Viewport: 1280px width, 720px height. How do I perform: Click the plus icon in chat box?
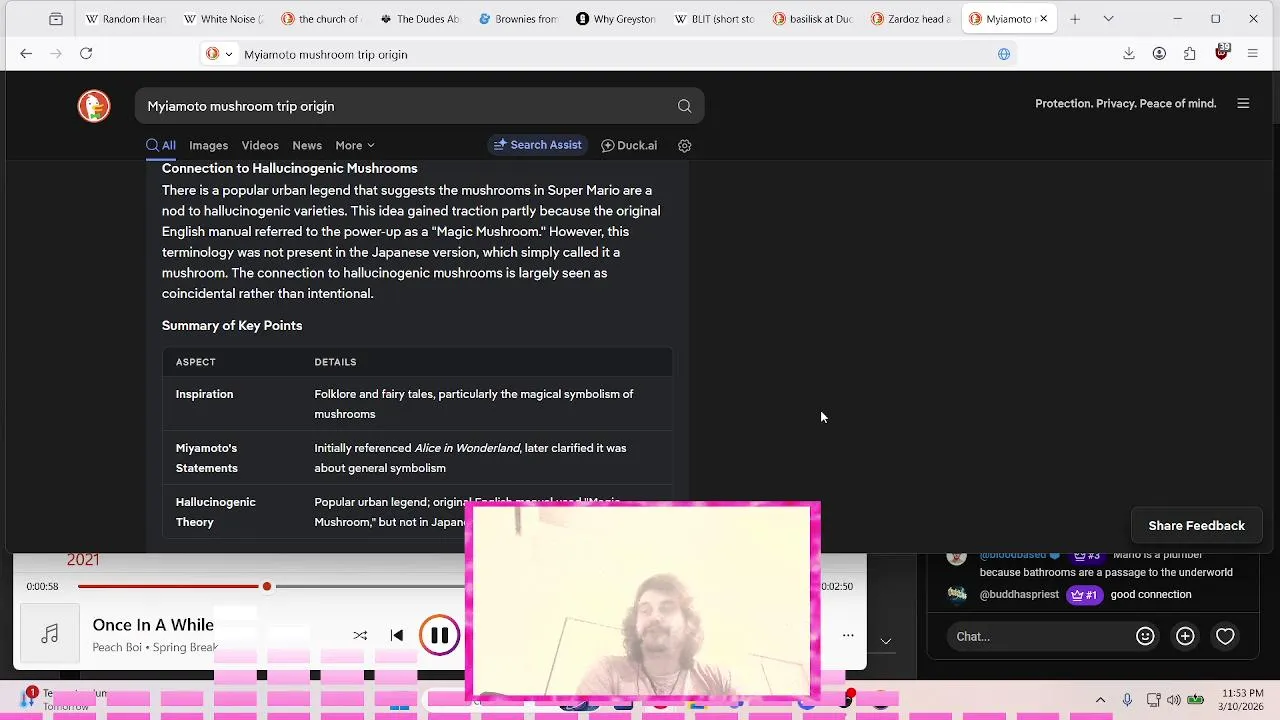(1185, 636)
